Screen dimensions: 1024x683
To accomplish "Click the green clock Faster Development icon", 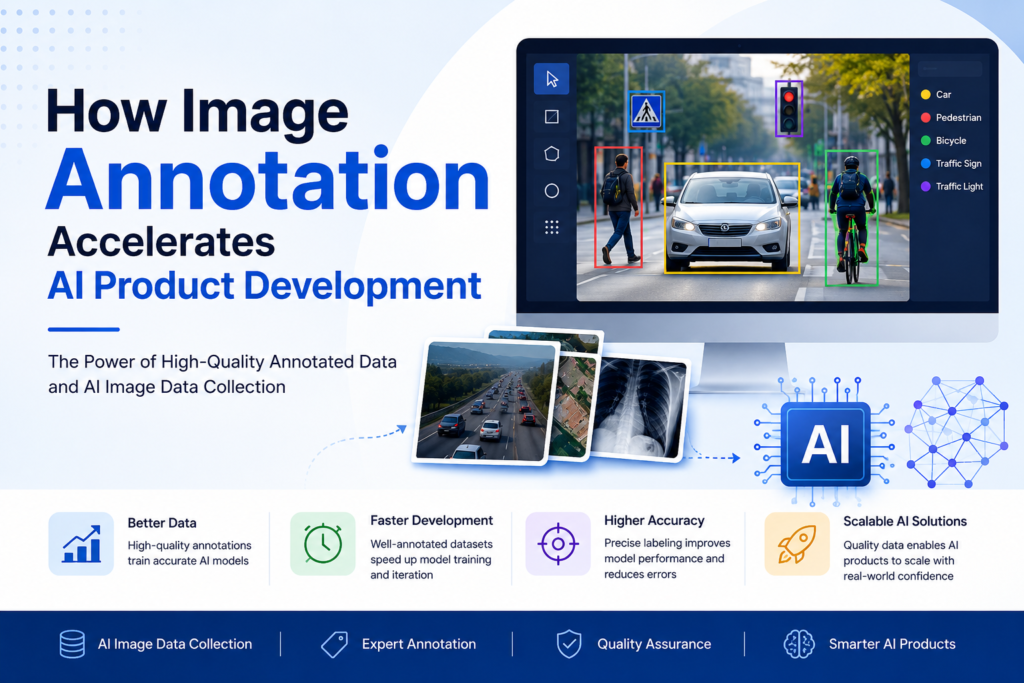I will (323, 543).
